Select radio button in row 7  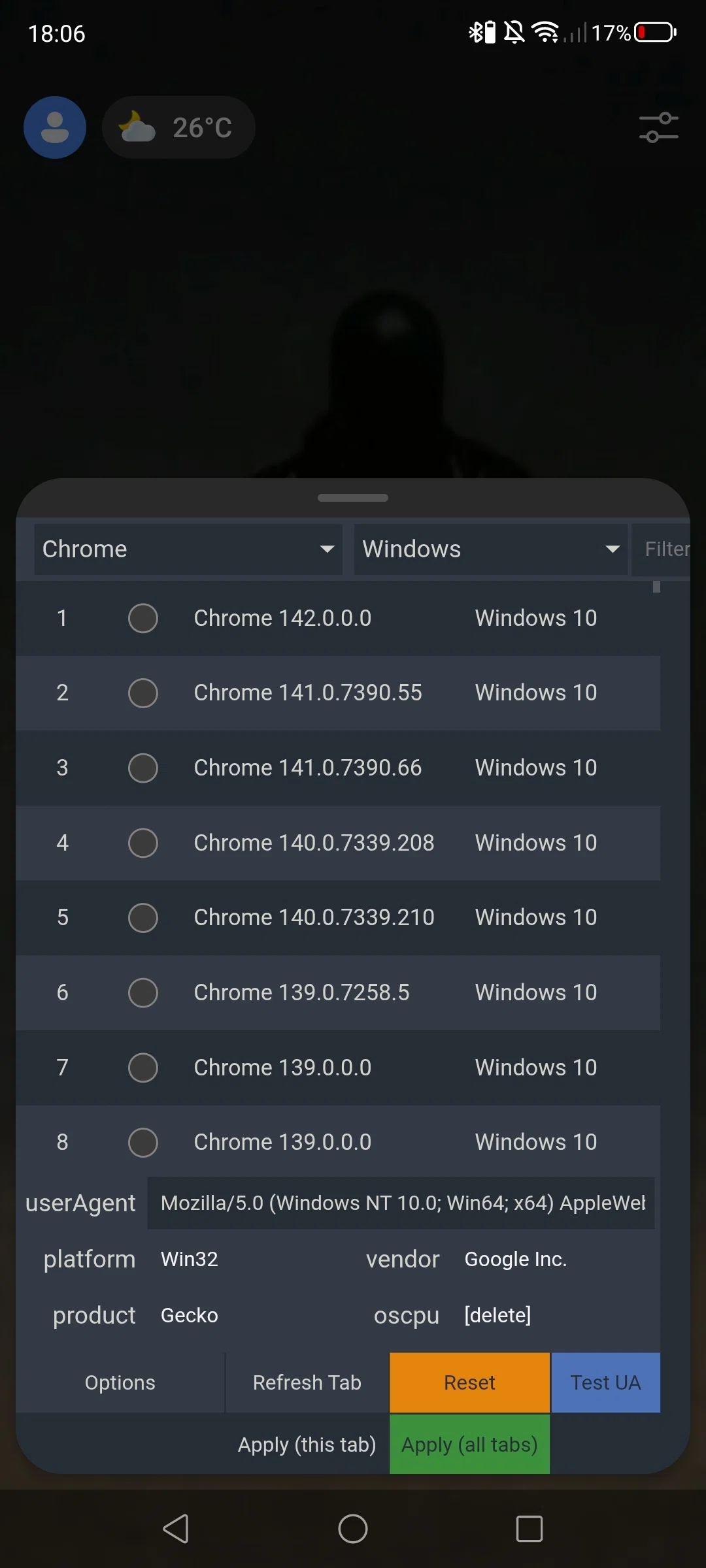point(143,1068)
